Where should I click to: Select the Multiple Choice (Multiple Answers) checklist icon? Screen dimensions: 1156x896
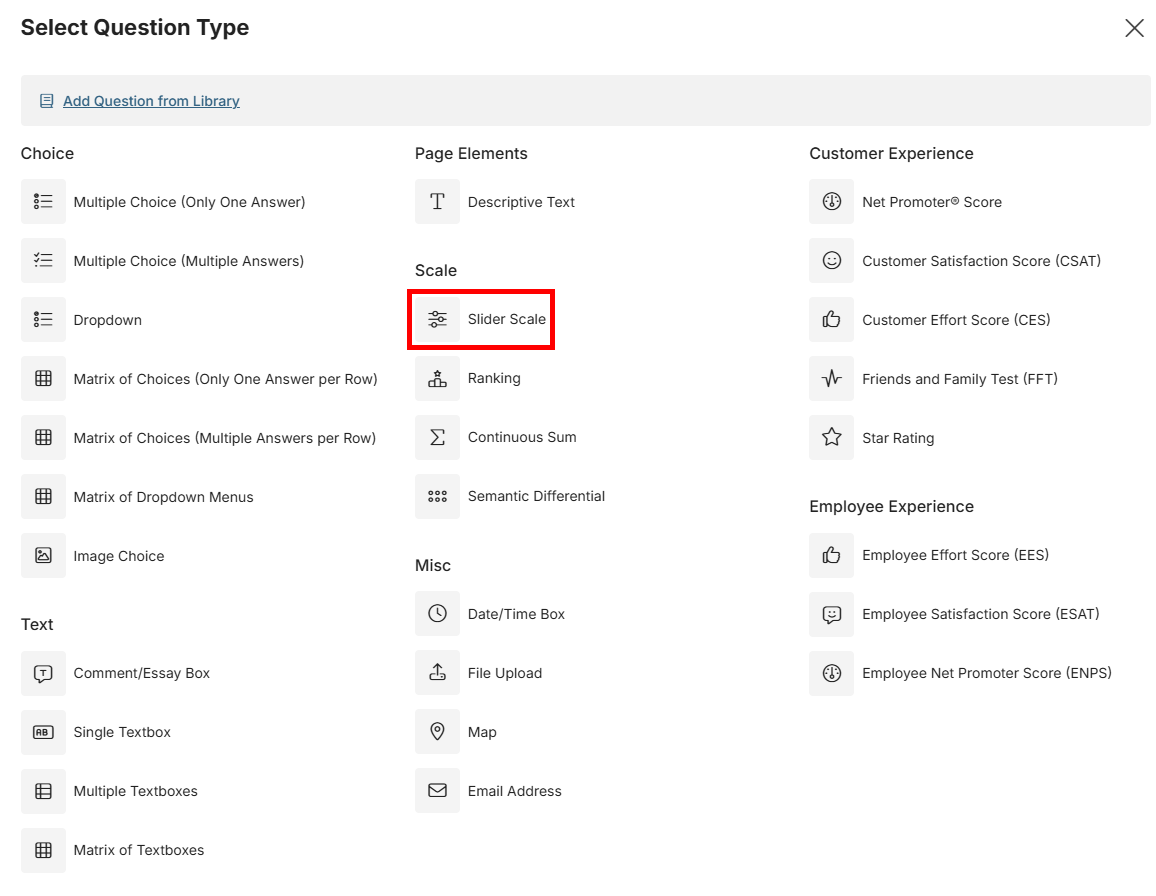click(x=43, y=260)
